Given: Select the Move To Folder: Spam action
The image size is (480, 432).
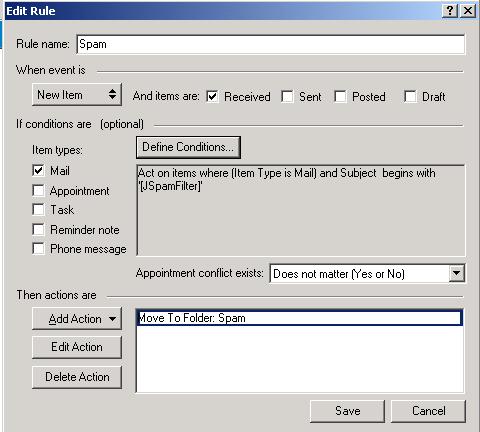Looking at the screenshot, I should click(x=299, y=318).
